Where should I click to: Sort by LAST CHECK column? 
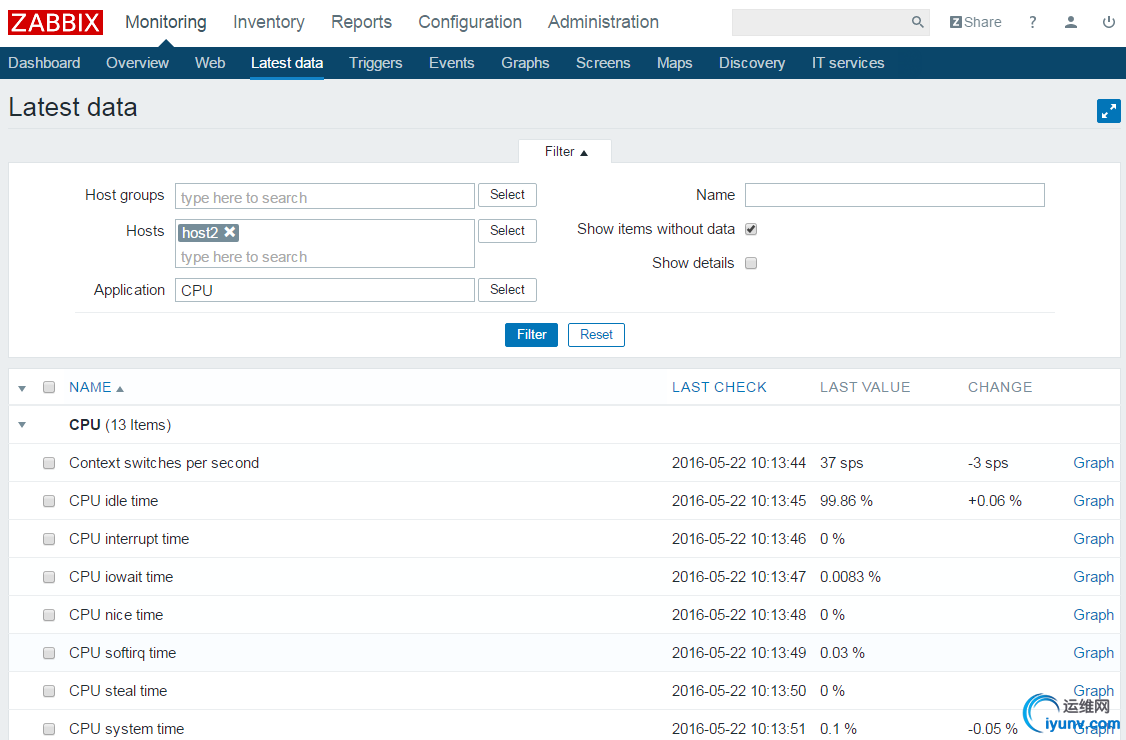(719, 387)
